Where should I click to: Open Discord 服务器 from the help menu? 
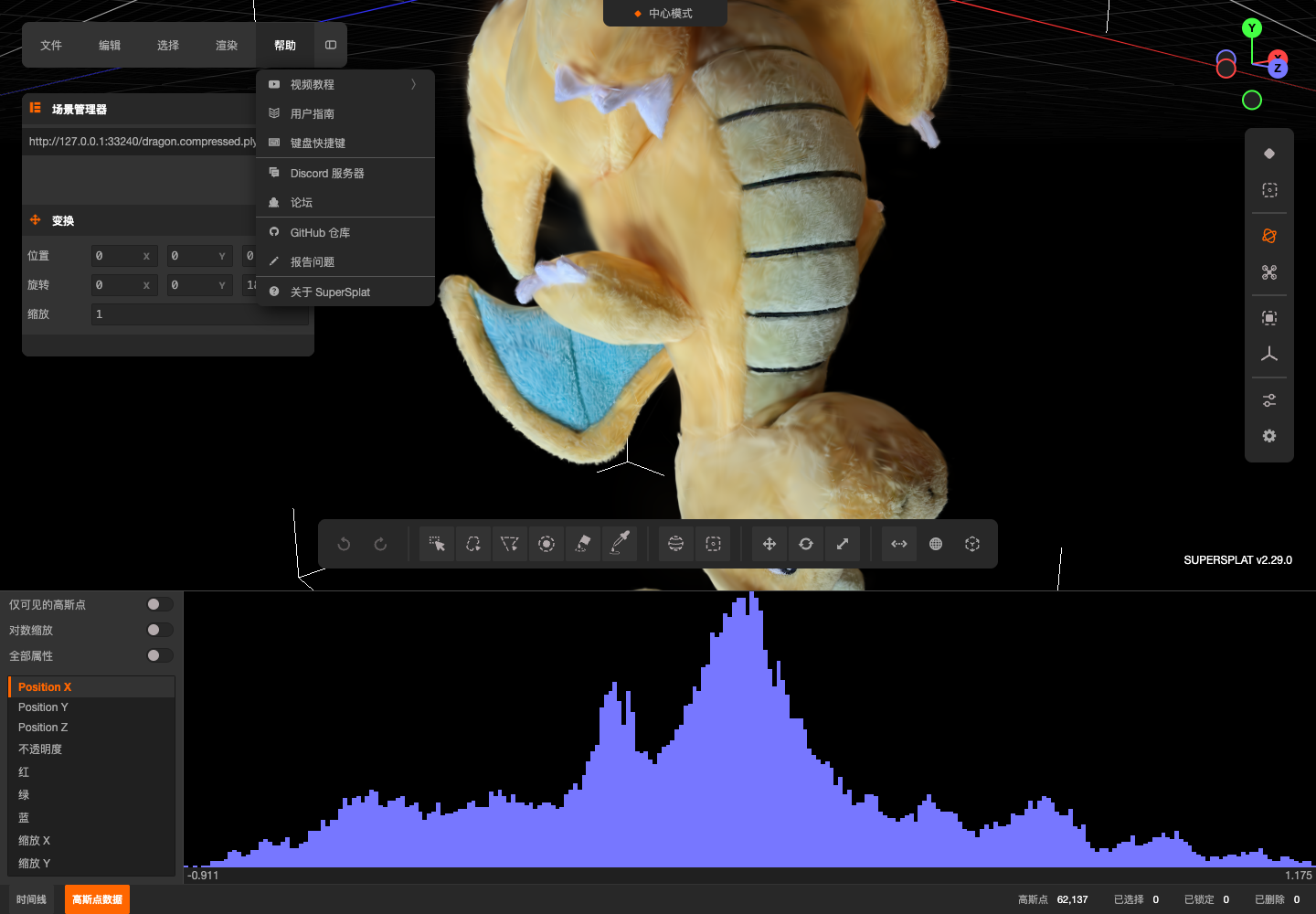pyautogui.click(x=345, y=173)
